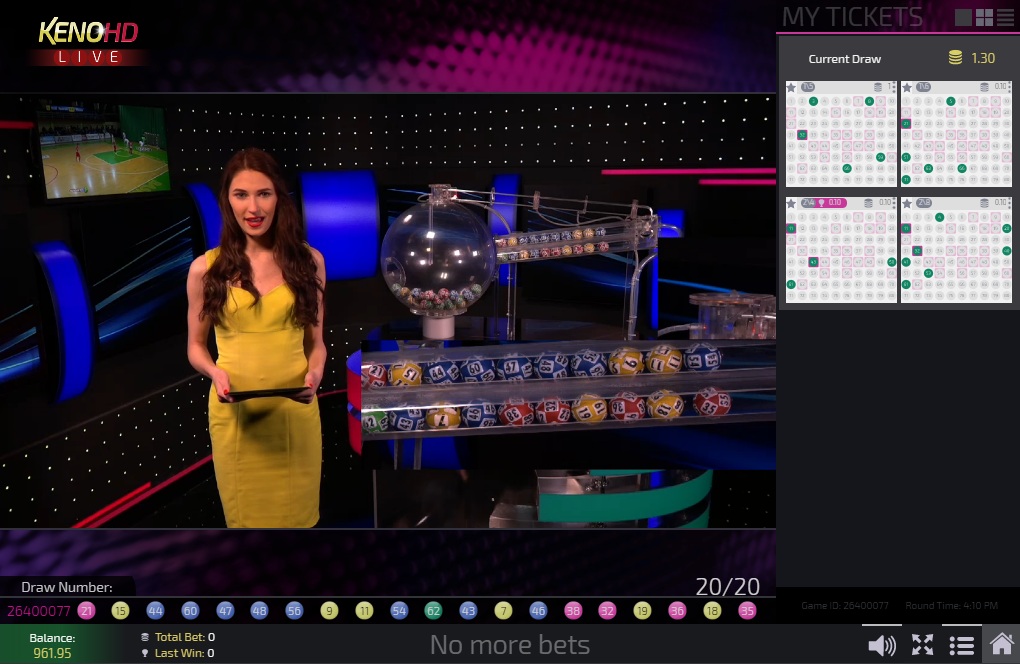This screenshot has height=664, width=1020.
Task: Switch tickets to single large view
Action: click(963, 17)
